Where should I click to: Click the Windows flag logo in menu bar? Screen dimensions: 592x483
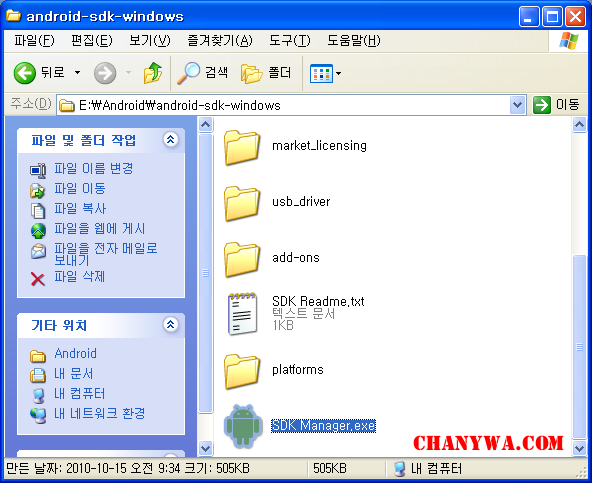coord(569,41)
